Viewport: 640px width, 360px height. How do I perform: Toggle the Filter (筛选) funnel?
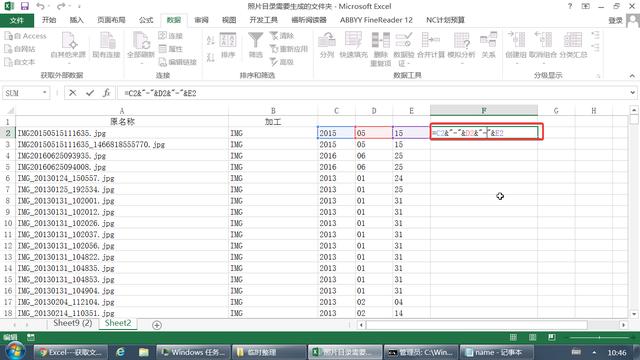point(256,45)
